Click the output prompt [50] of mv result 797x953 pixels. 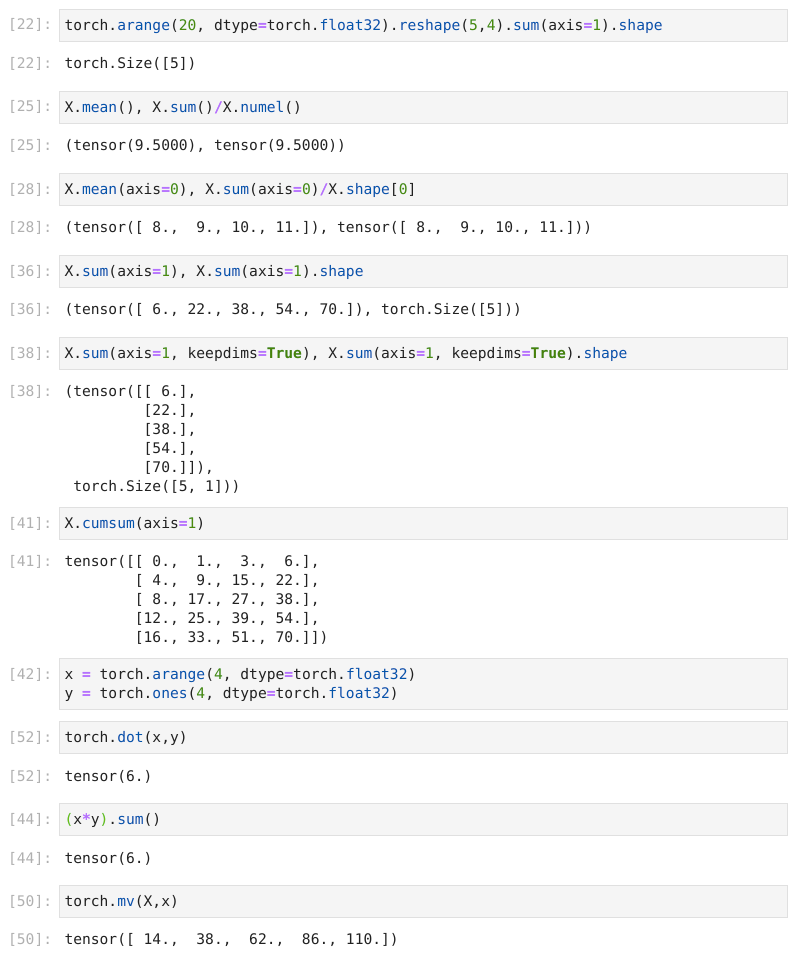click(30, 939)
